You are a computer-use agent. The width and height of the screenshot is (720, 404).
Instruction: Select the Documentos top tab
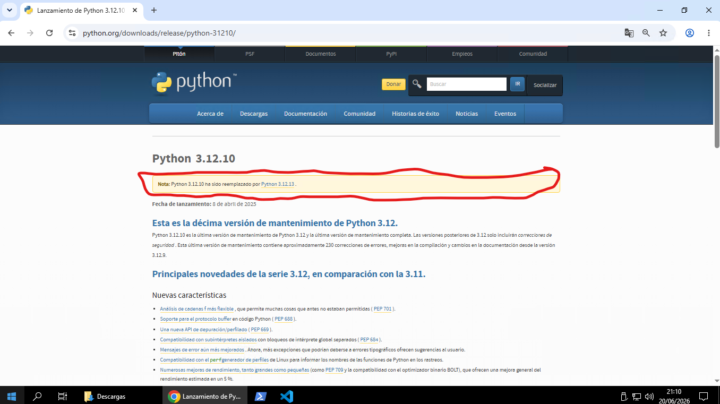pos(321,54)
